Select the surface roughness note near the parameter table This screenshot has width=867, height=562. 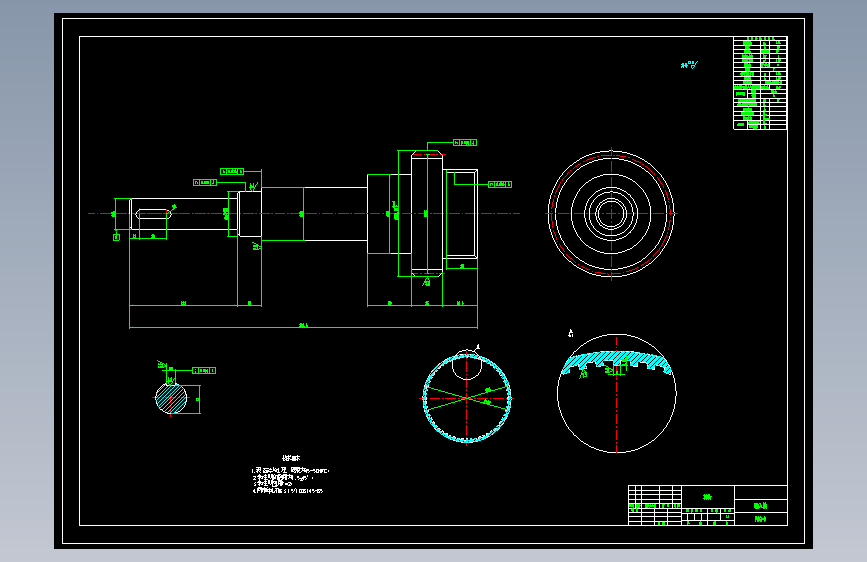(689, 65)
